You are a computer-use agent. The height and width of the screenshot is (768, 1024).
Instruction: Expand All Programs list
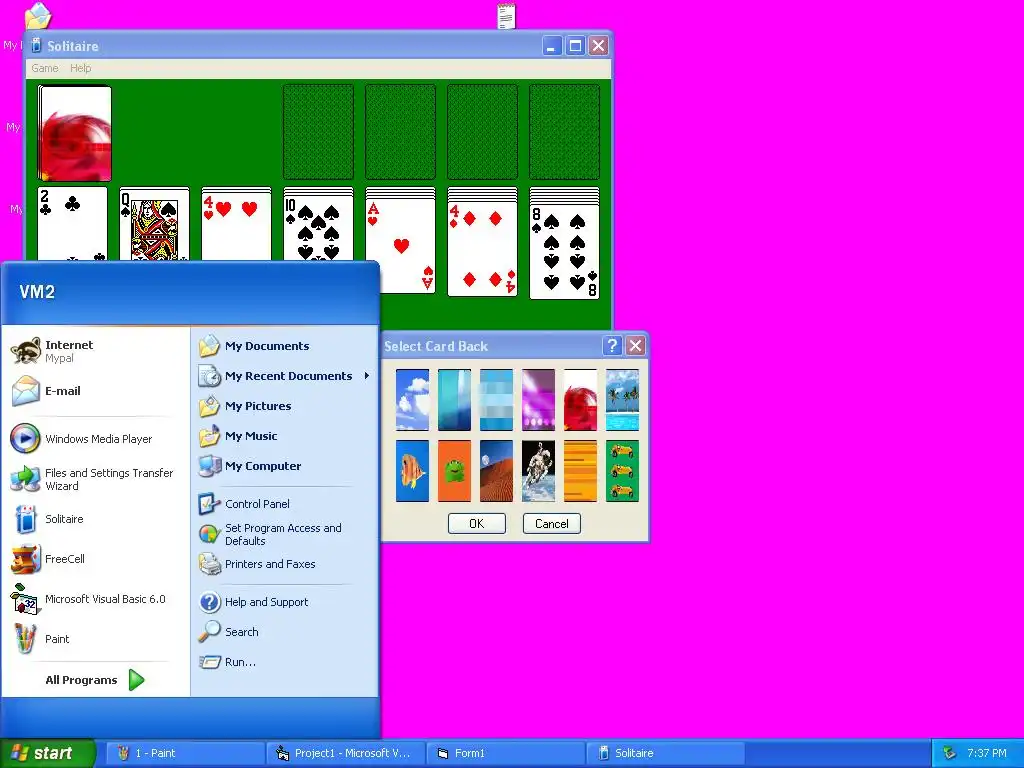tap(95, 680)
